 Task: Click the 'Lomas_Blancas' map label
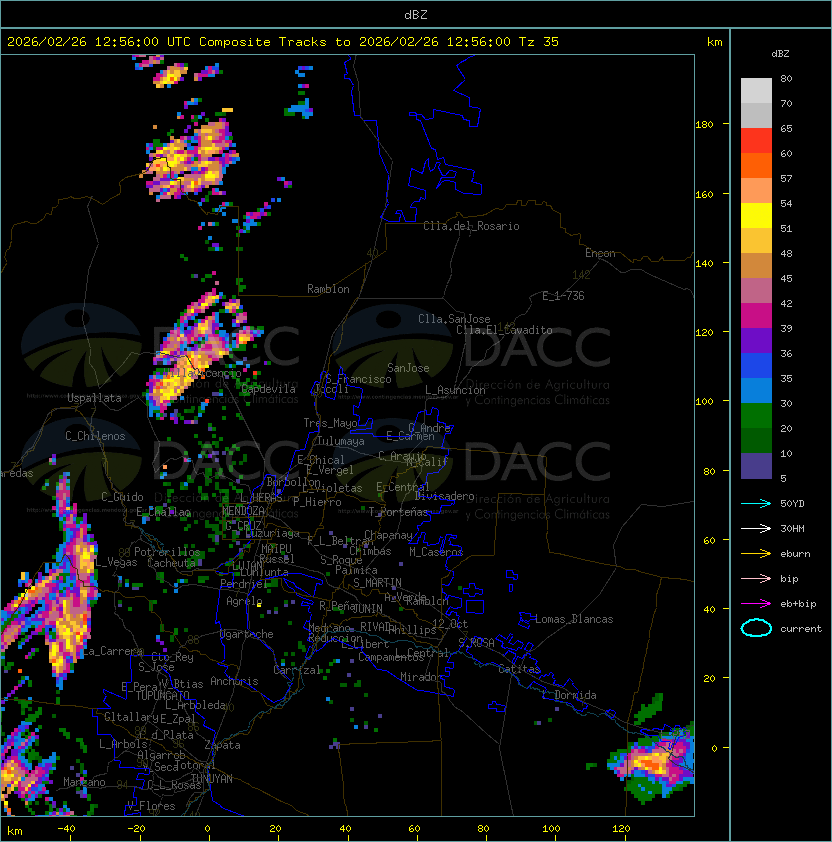tap(574, 619)
